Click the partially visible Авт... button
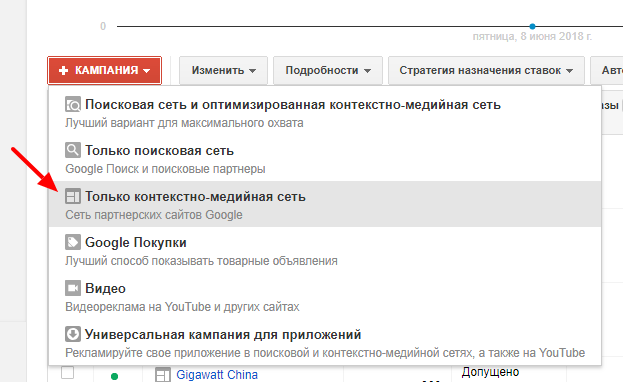 (607, 70)
